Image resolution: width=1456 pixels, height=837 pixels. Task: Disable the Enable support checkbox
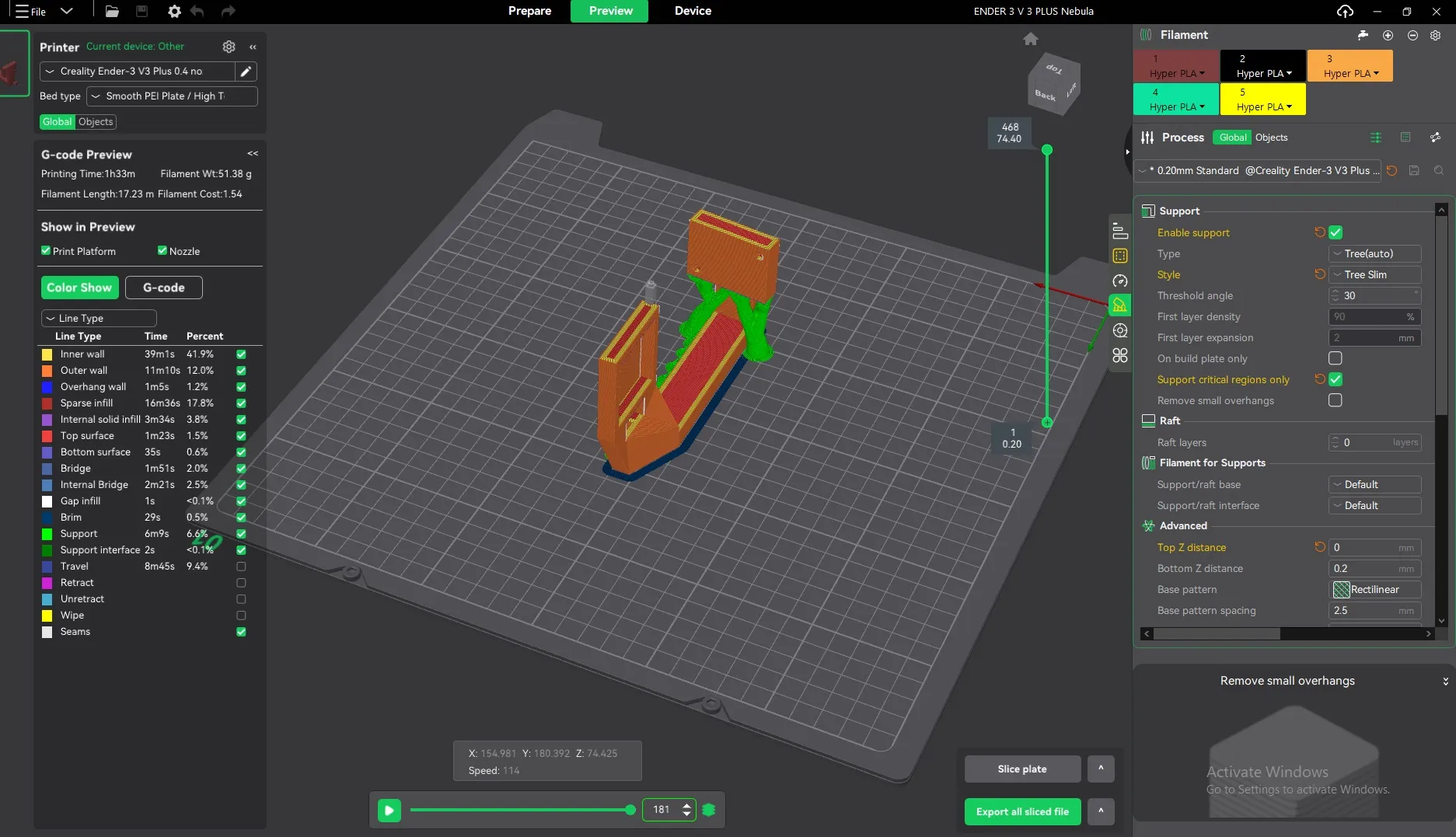pyautogui.click(x=1336, y=232)
